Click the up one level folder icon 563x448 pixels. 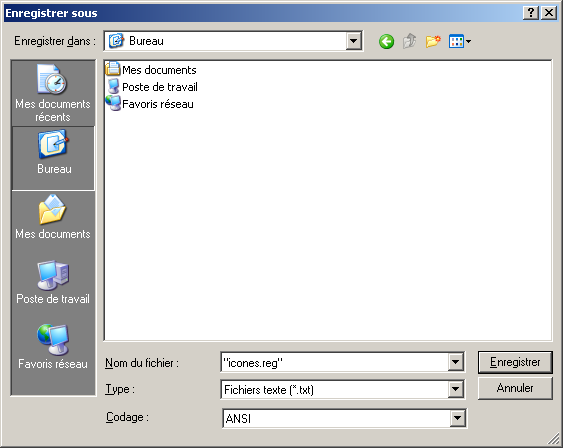pos(409,42)
